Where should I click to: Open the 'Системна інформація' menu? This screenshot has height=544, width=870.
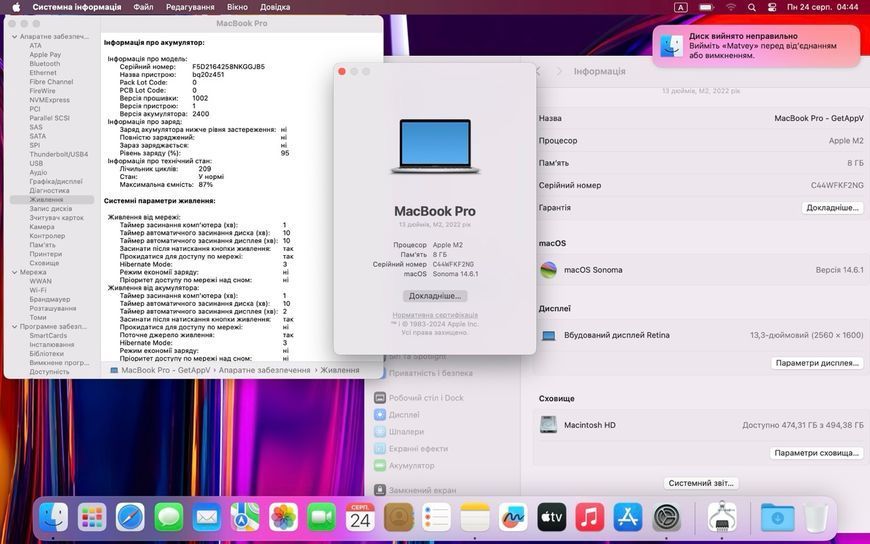(x=77, y=7)
